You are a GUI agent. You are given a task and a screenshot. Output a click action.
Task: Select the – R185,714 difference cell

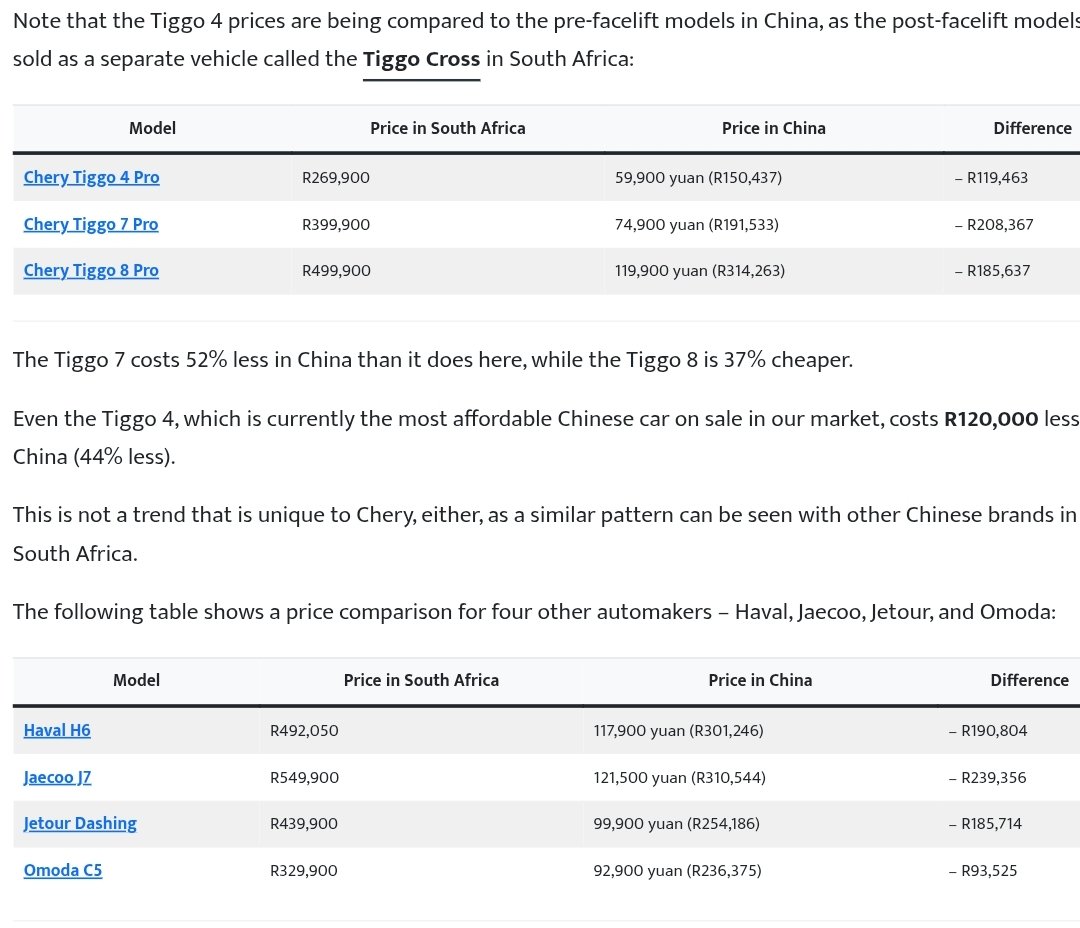point(1009,823)
